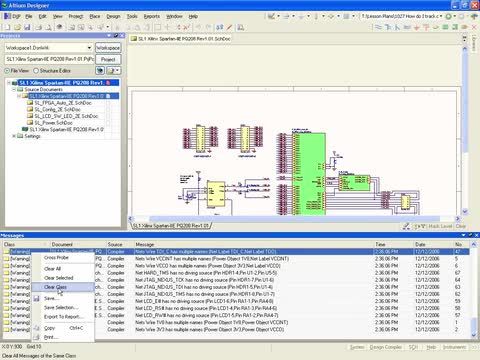The width and height of the screenshot is (480, 360).
Task: Collapse the top SL1 Xilinx project node
Action: point(9,83)
